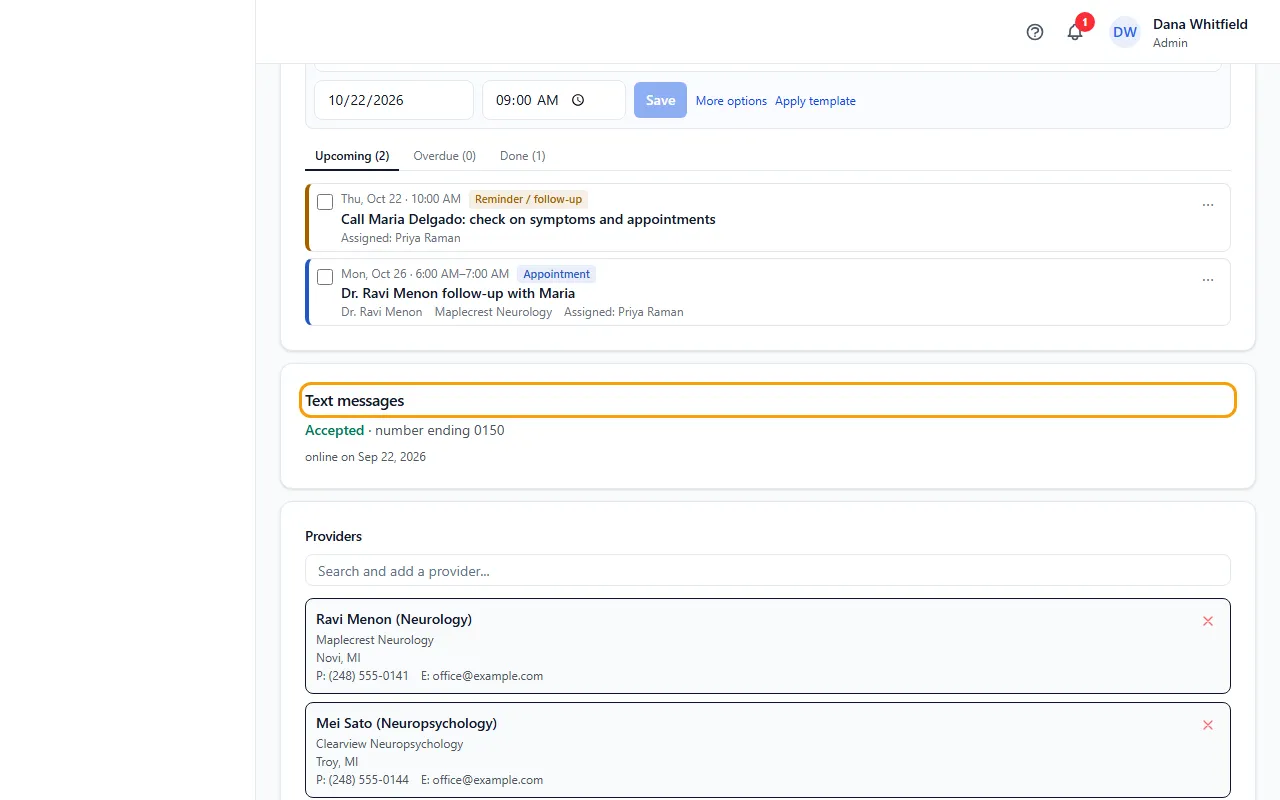Image resolution: width=1280 pixels, height=800 pixels.
Task: Click phone number (248) 555-0144
Action: tap(368, 780)
